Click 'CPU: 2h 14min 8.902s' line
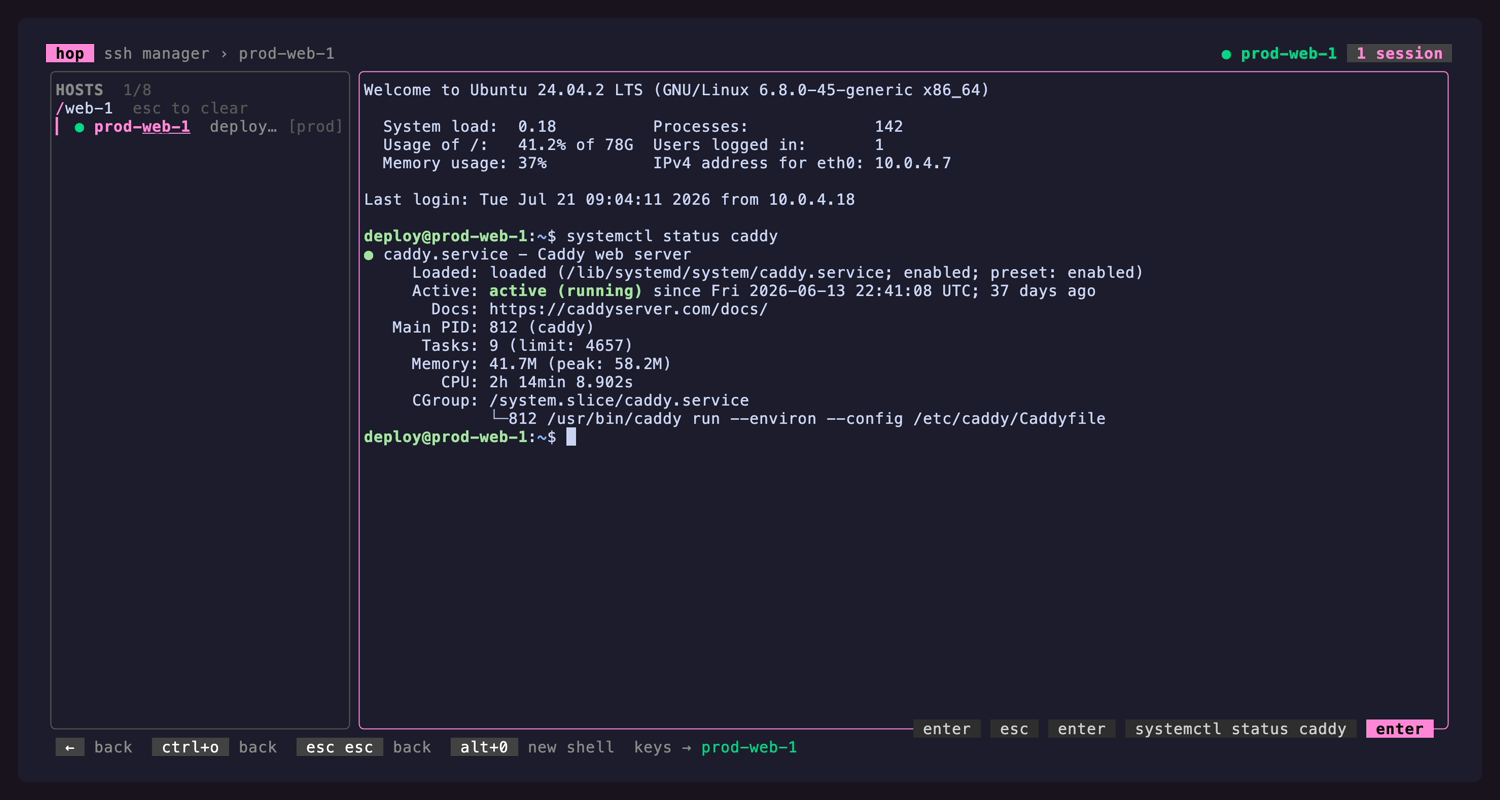 point(537,382)
